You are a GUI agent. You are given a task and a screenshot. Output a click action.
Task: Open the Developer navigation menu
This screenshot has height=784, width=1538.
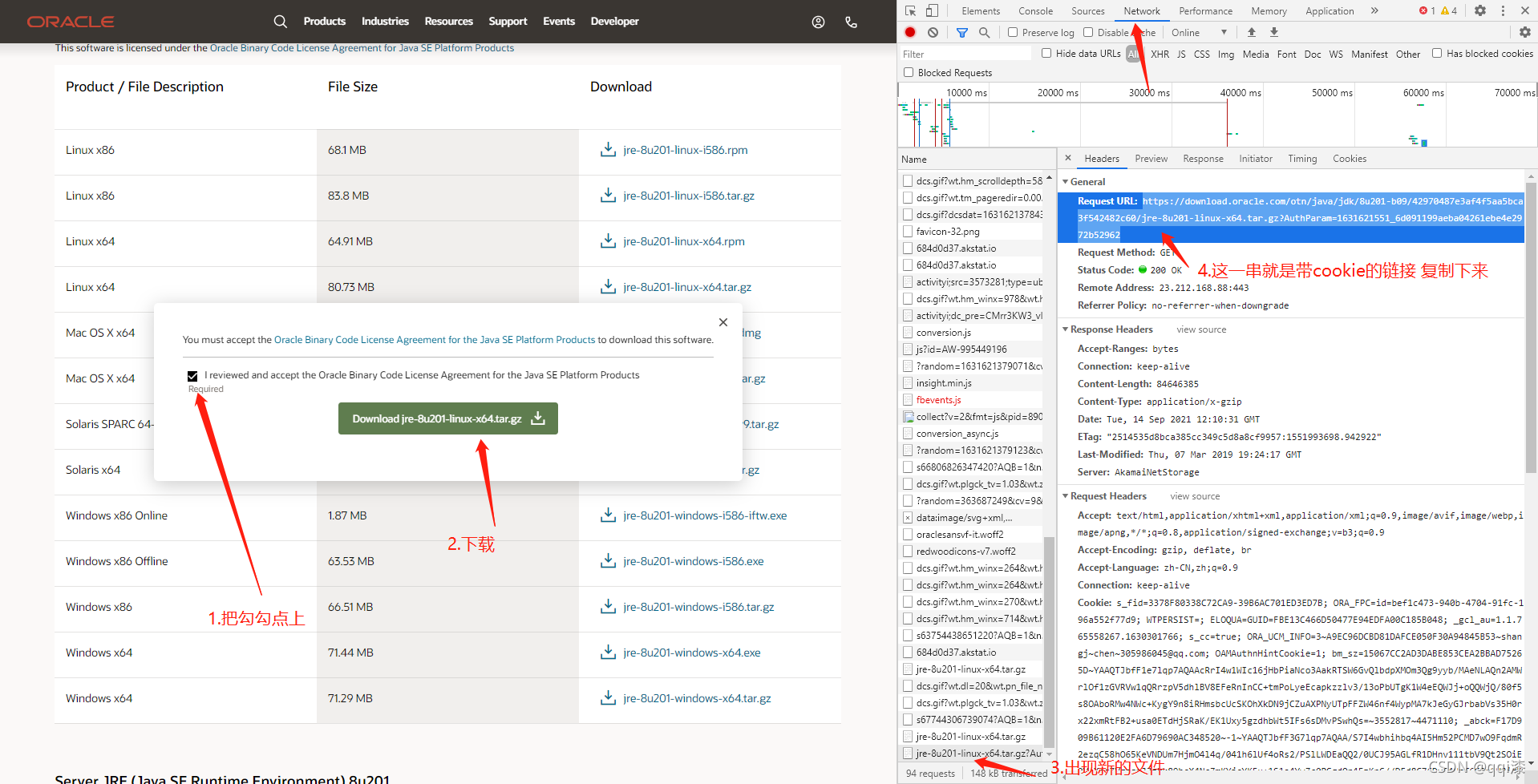[614, 22]
